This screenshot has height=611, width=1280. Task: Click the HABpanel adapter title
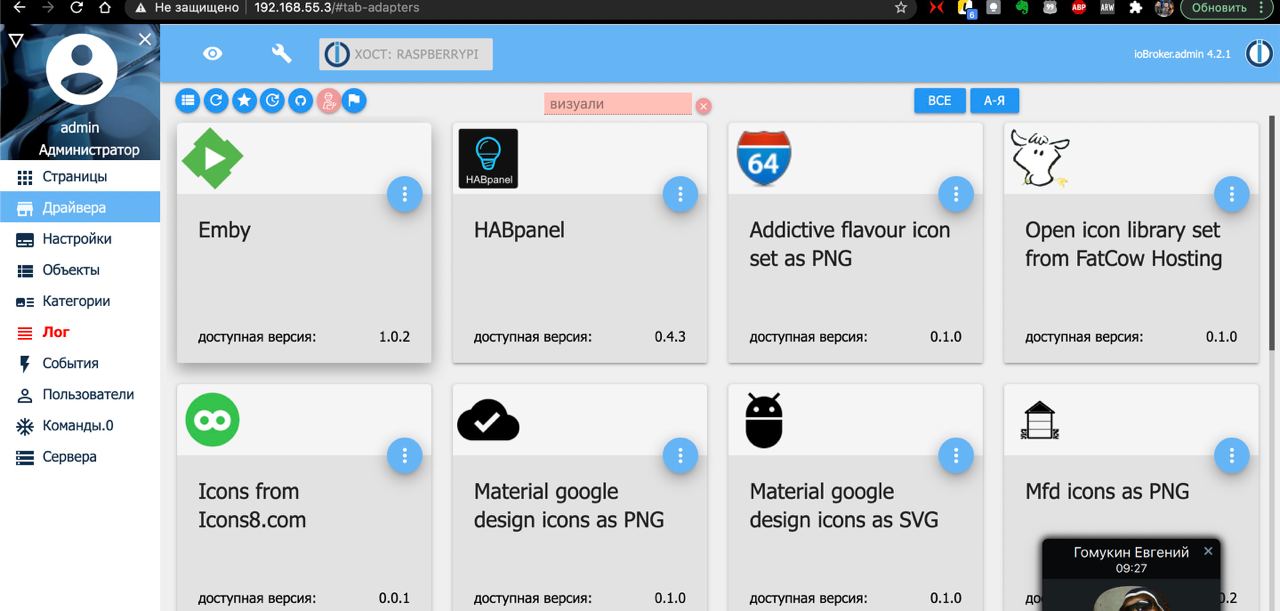coord(519,230)
